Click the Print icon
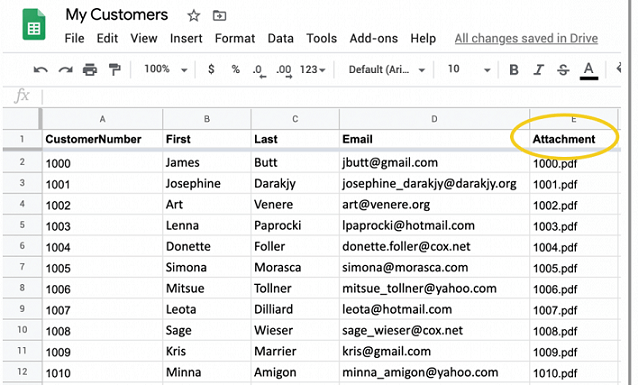 [90, 70]
